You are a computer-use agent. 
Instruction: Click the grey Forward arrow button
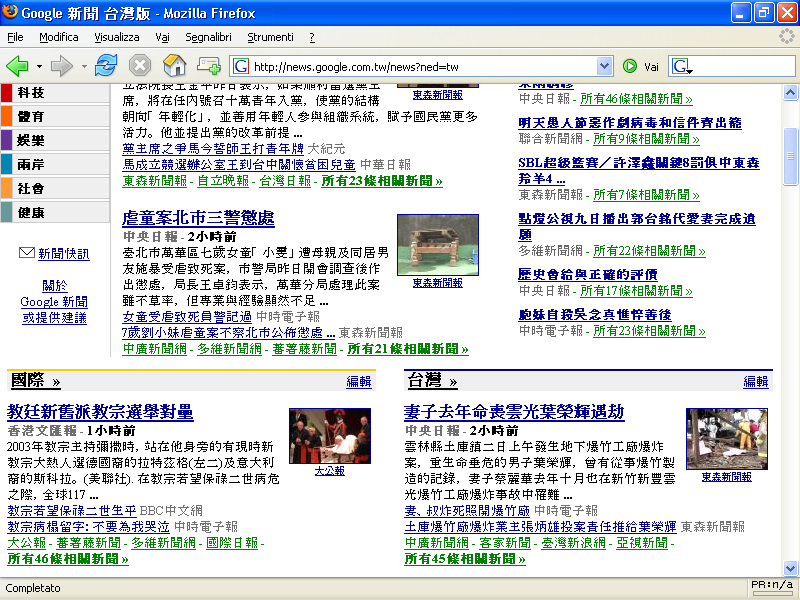tap(62, 66)
